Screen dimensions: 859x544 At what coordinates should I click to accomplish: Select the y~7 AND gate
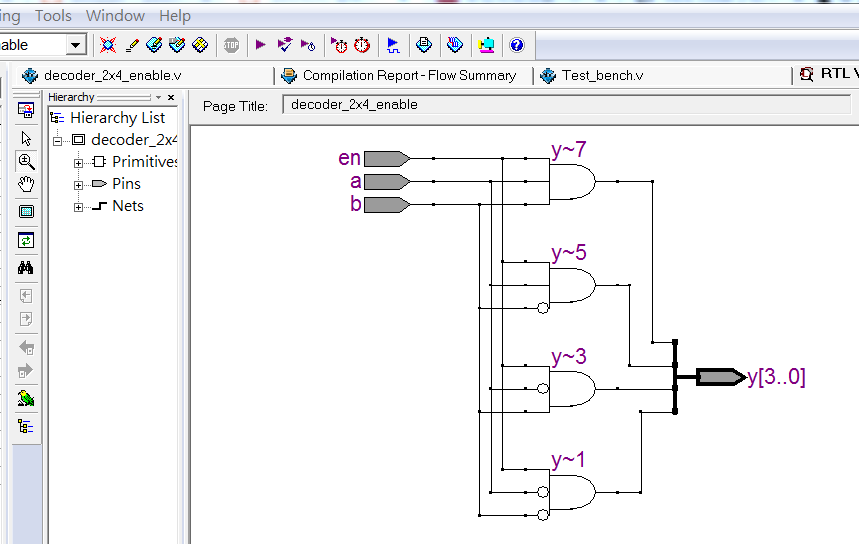click(572, 181)
